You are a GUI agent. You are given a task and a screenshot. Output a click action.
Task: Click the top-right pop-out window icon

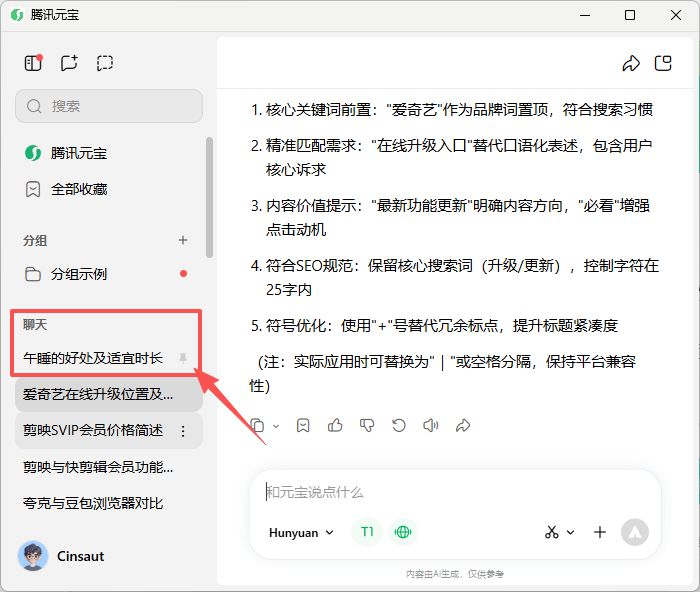(663, 63)
